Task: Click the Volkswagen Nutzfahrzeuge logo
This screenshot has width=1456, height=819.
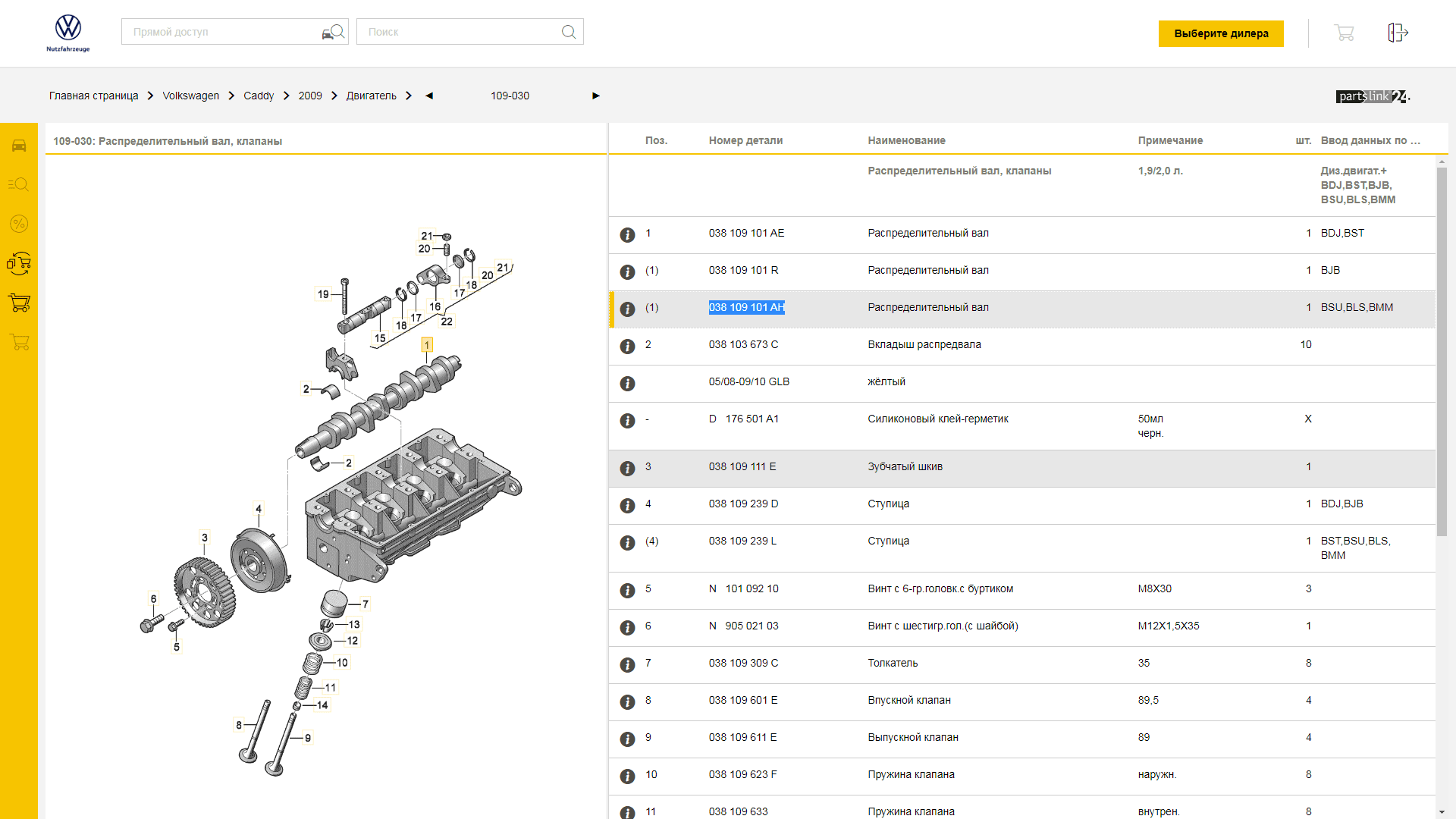Action: pos(68,33)
